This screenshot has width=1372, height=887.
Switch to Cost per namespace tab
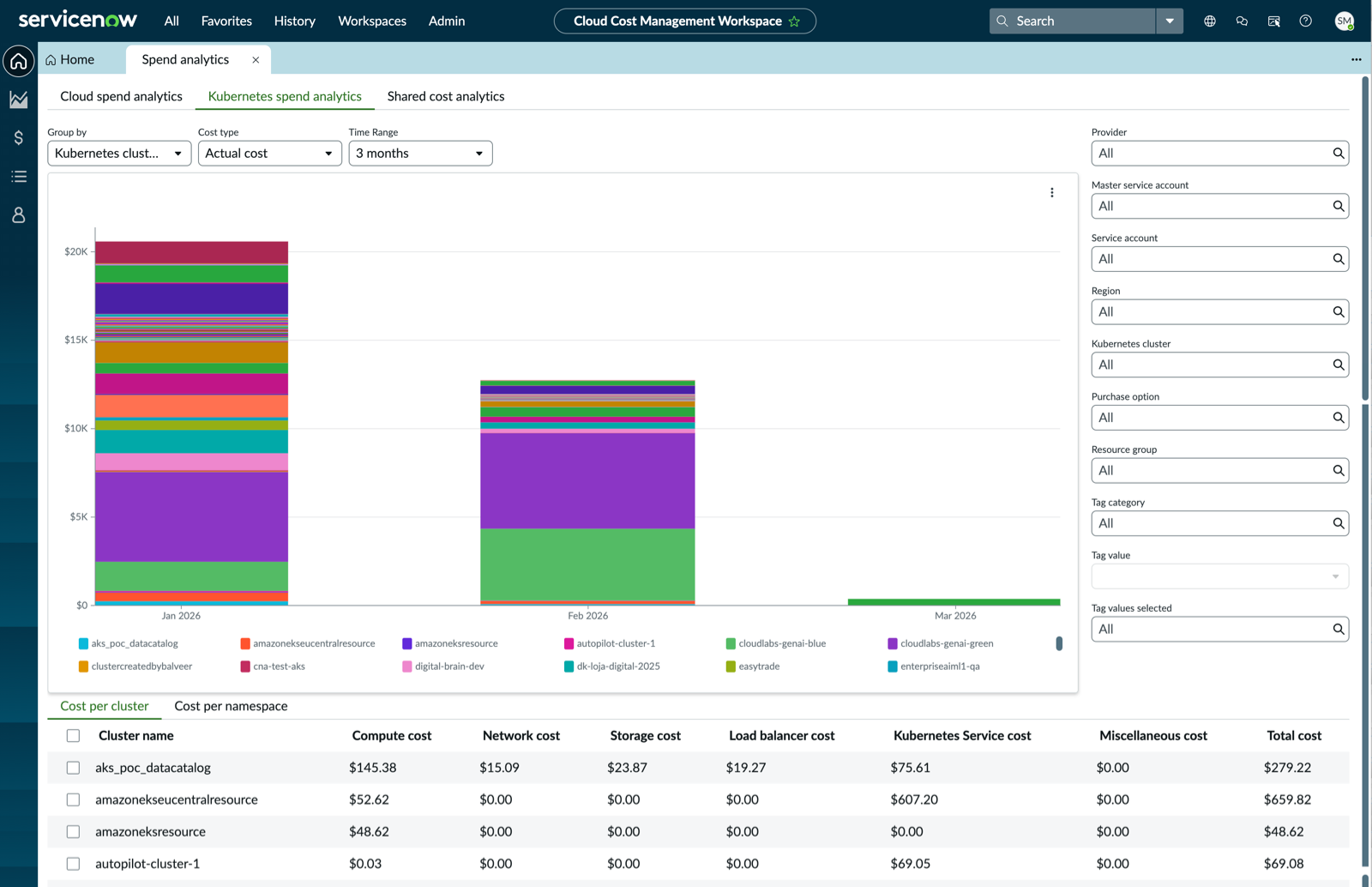pos(231,706)
